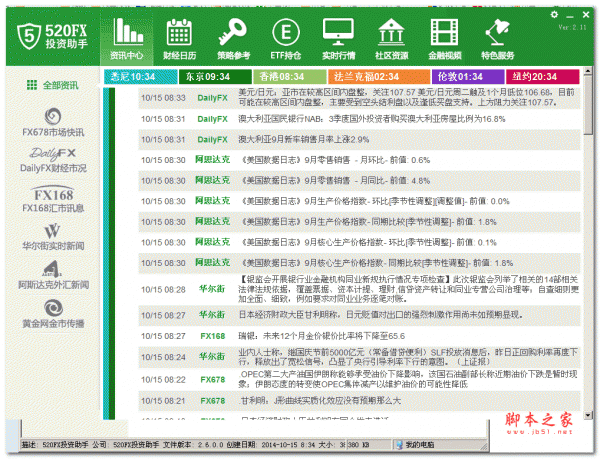Open the 银监会 08:28 华尔街 news row
This screenshot has width=600, height=459.
click(x=359, y=289)
